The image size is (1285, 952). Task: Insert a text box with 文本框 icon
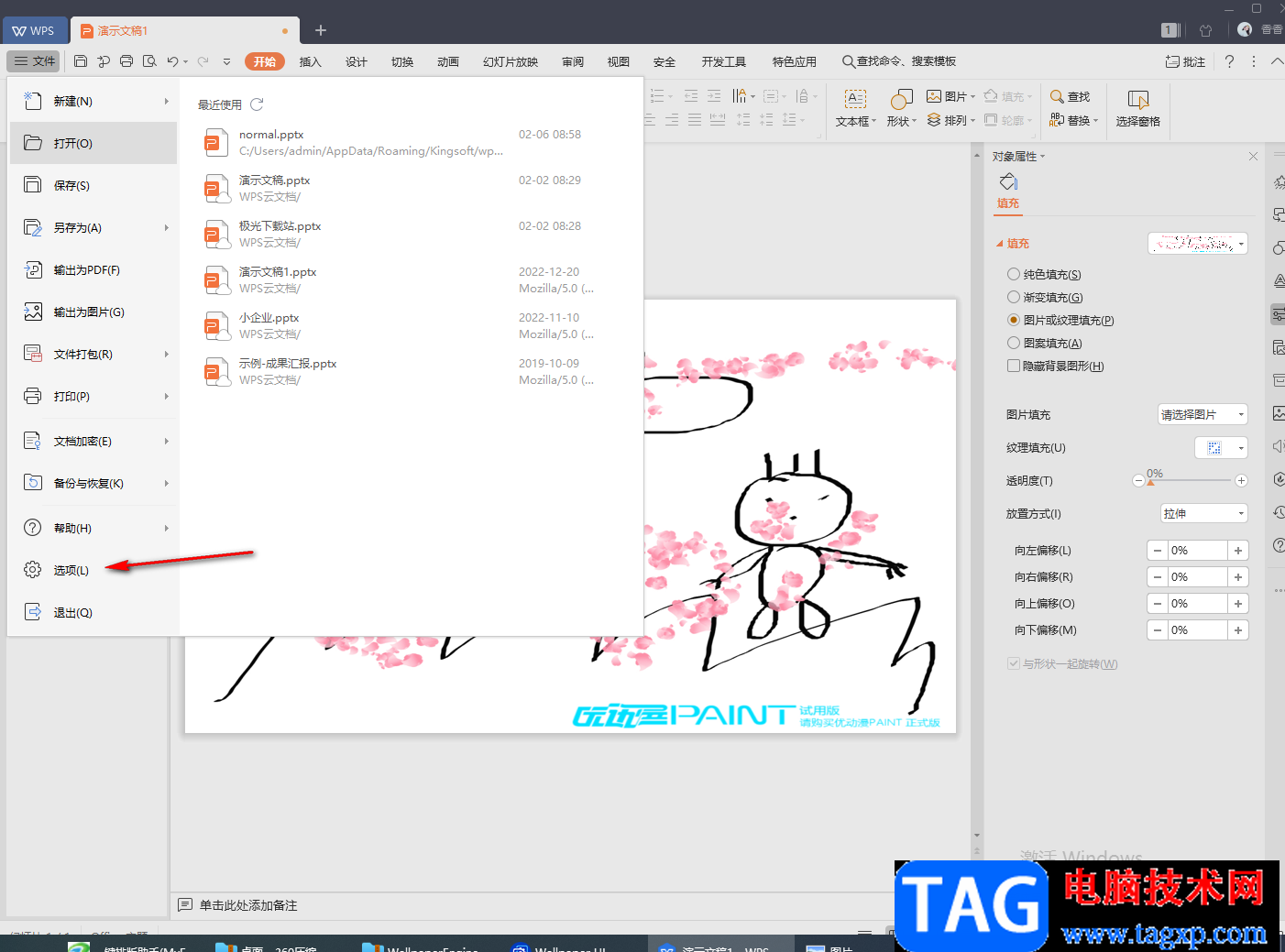pos(854,99)
